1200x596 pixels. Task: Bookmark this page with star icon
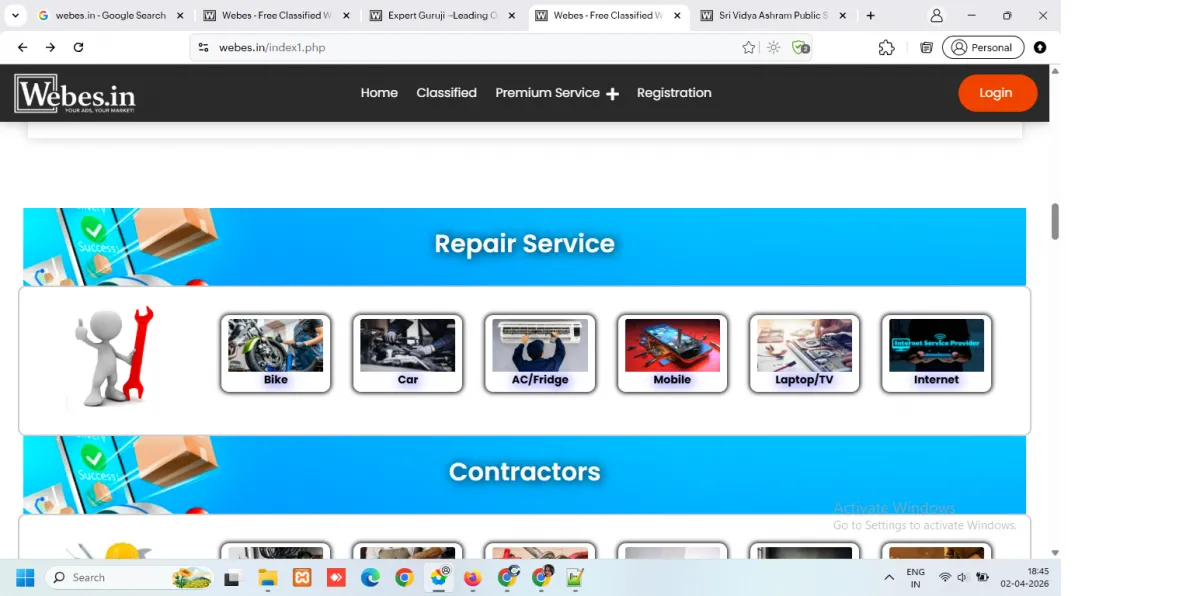(749, 47)
